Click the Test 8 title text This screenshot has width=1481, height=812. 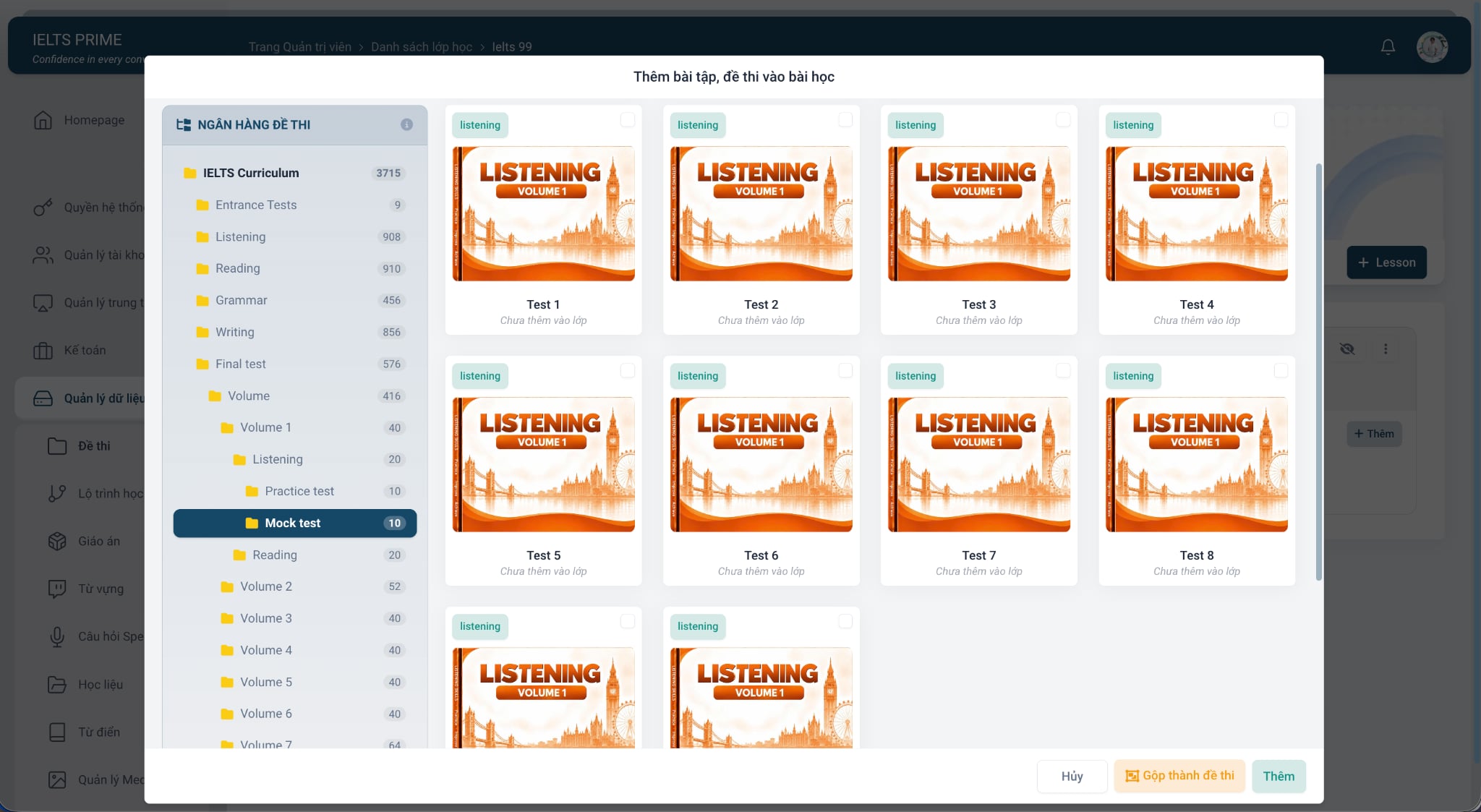(x=1197, y=555)
